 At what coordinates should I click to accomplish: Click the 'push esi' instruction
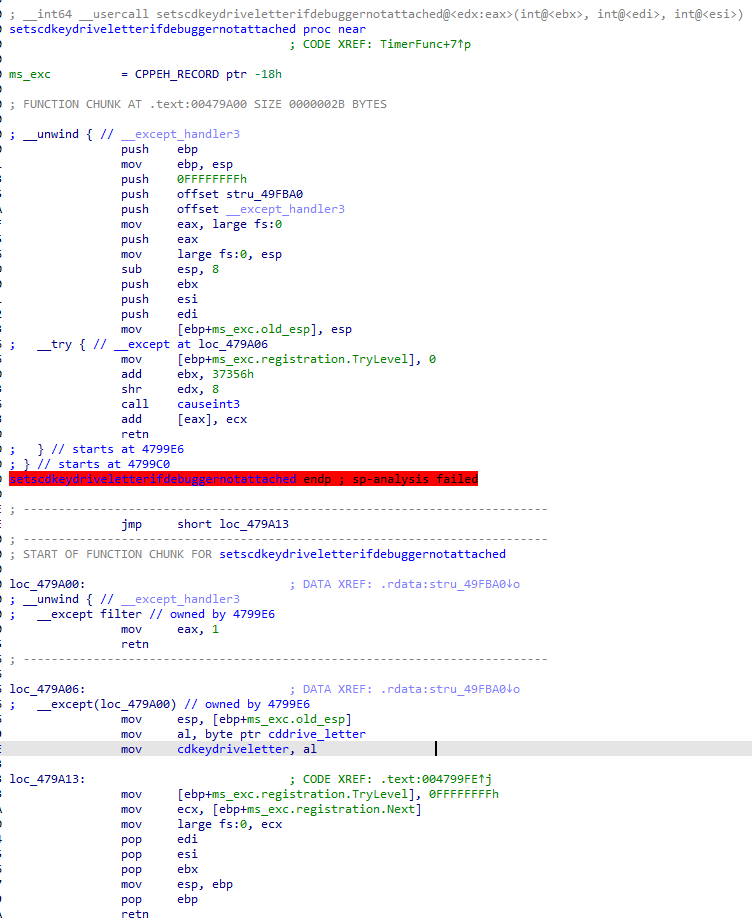click(159, 299)
